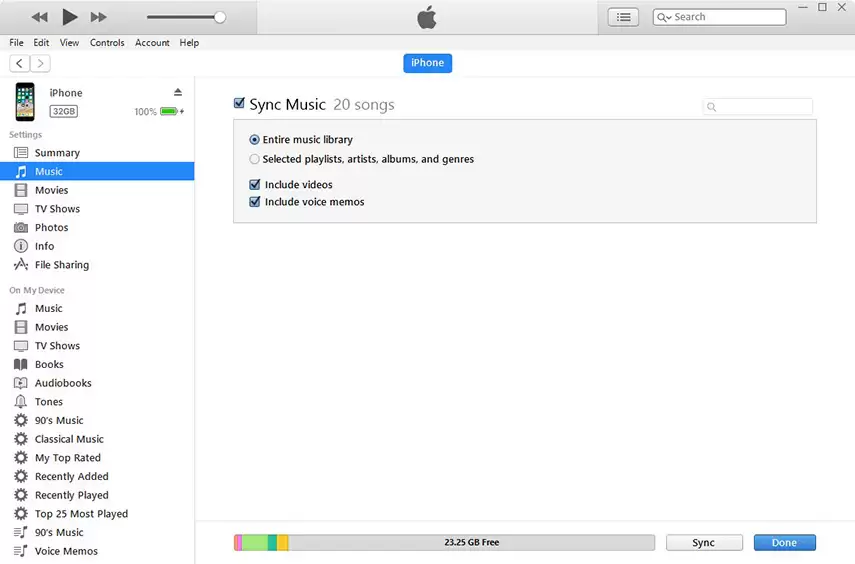Click the Done button
Image resolution: width=855 pixels, height=564 pixels.
click(x=785, y=543)
